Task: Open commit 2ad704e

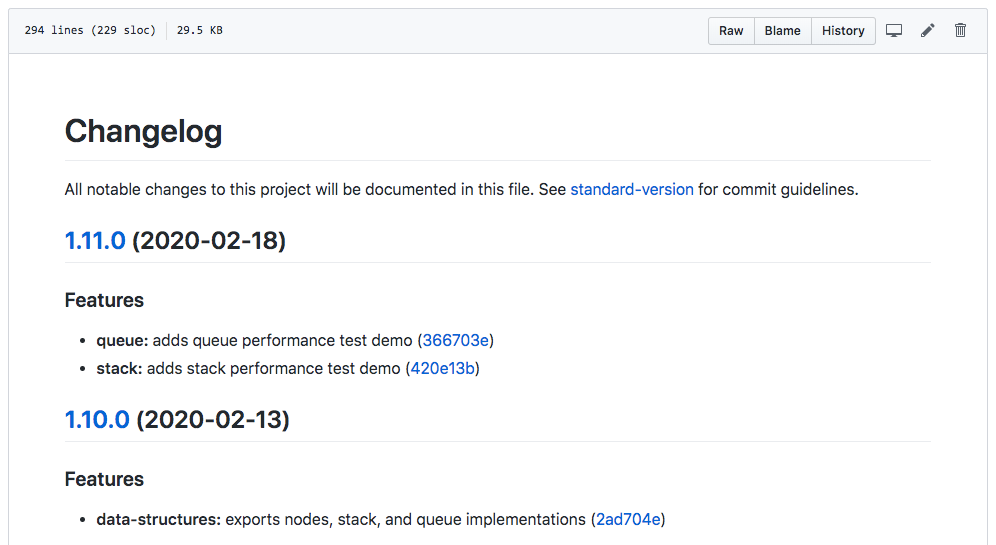Action: tap(628, 519)
